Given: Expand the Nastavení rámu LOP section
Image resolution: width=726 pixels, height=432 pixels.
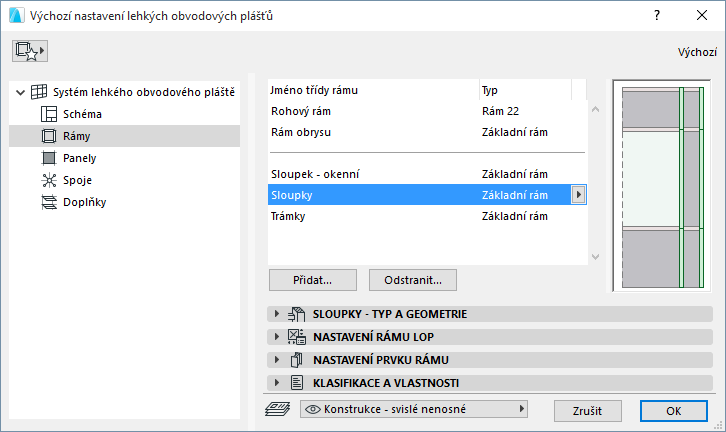Looking at the screenshot, I should pyautogui.click(x=277, y=337).
